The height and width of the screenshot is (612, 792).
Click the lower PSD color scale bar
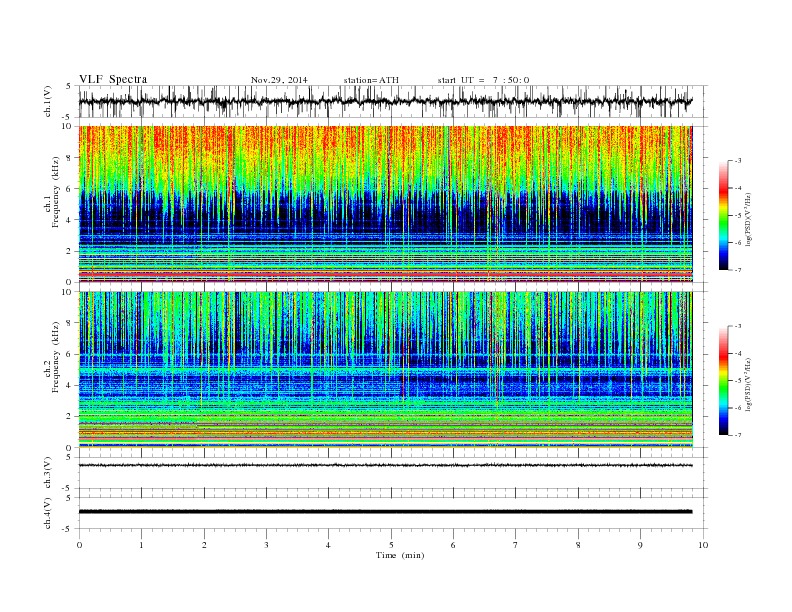(724, 380)
